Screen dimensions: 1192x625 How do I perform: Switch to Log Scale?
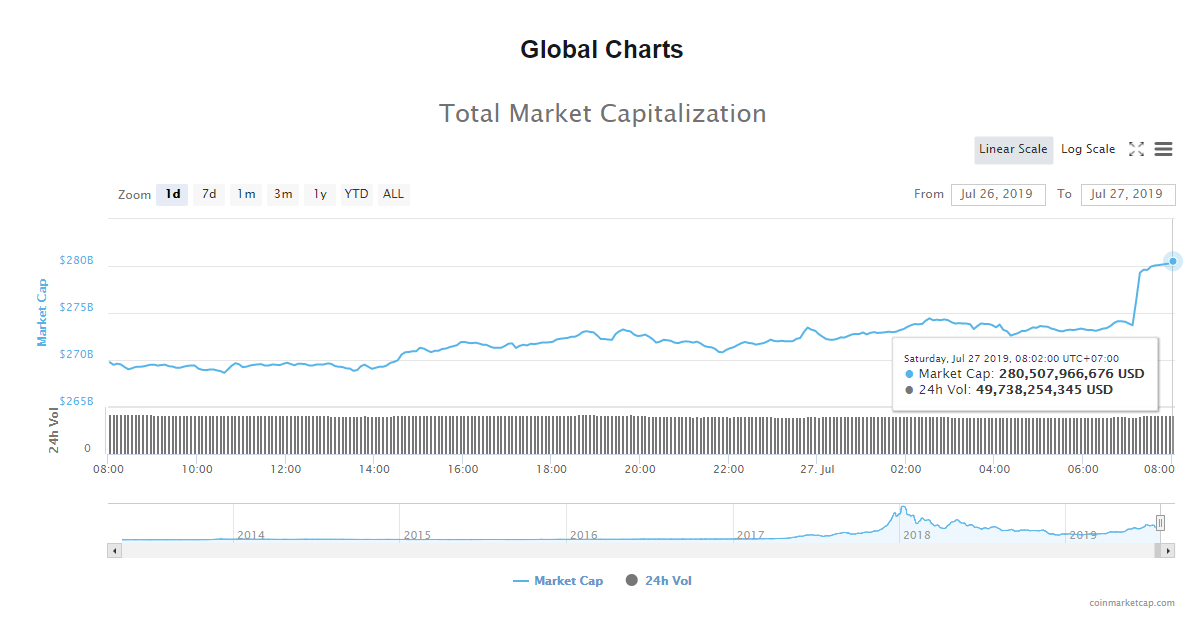pos(1088,150)
